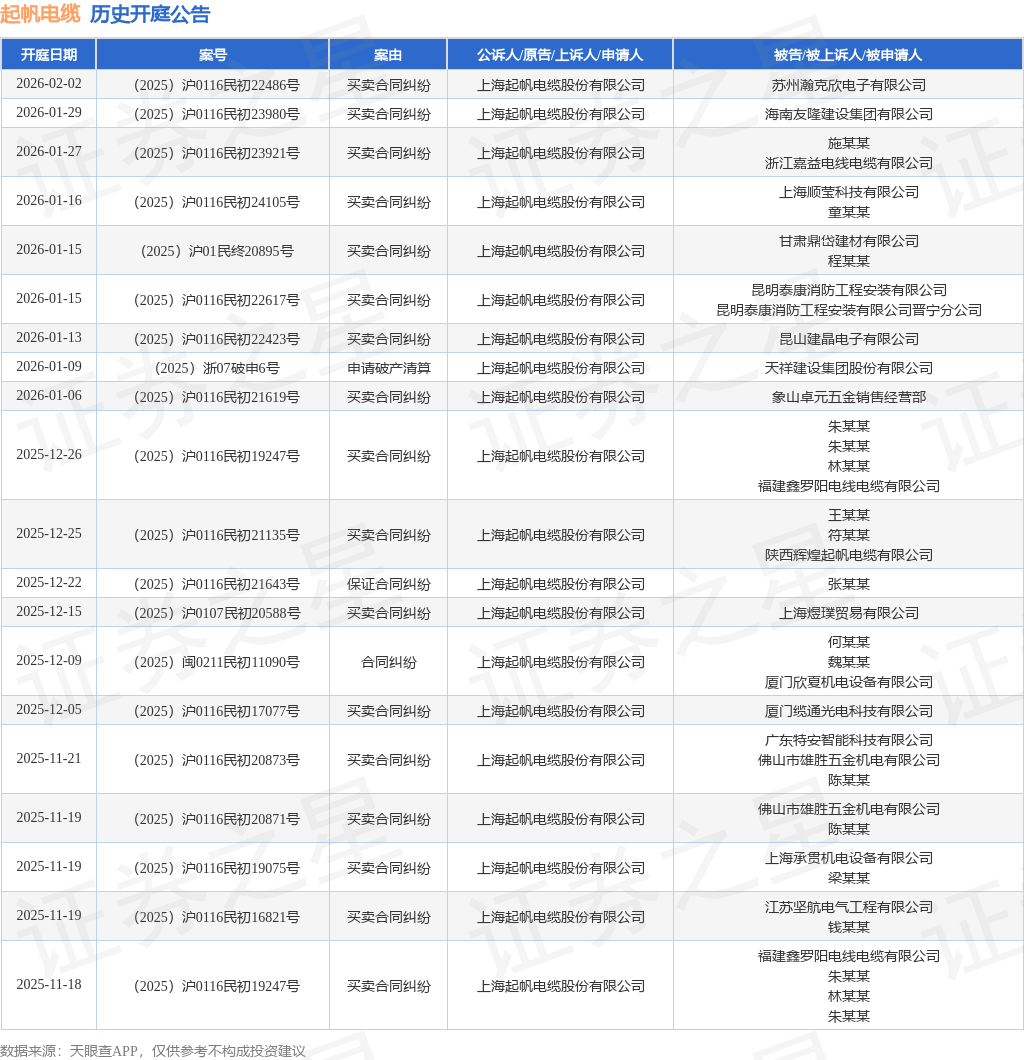The width and height of the screenshot is (1024, 1060).
Task: Click the 案号 column header
Action: (213, 55)
